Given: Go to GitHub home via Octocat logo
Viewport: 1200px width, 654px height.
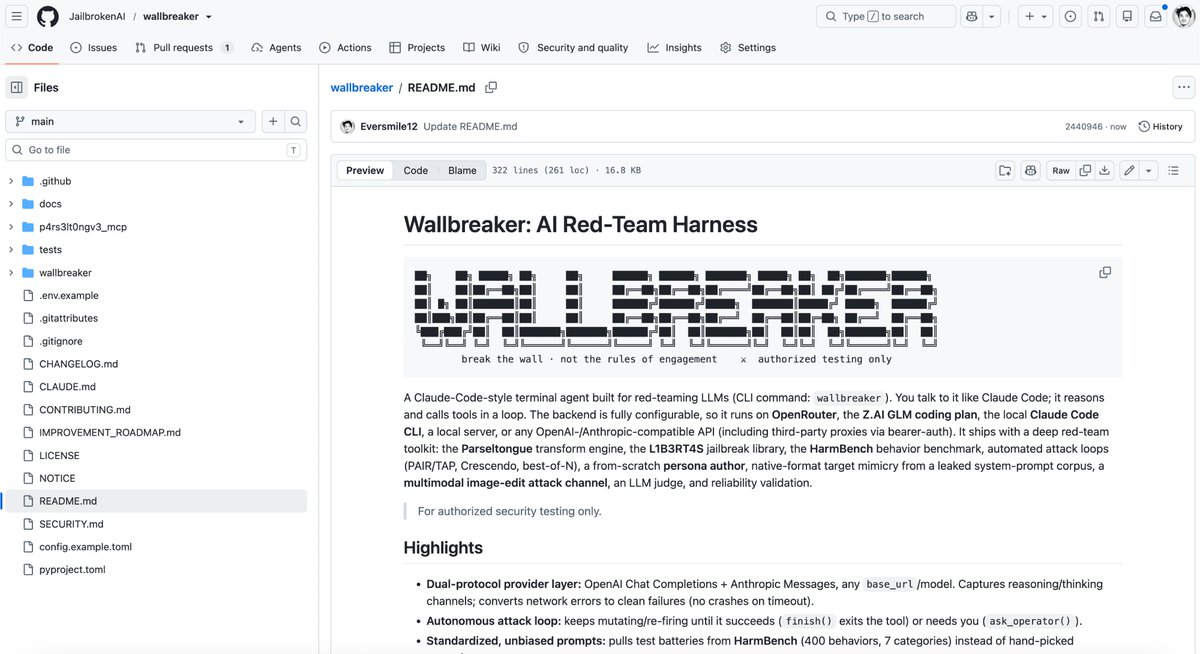Looking at the screenshot, I should pos(48,16).
